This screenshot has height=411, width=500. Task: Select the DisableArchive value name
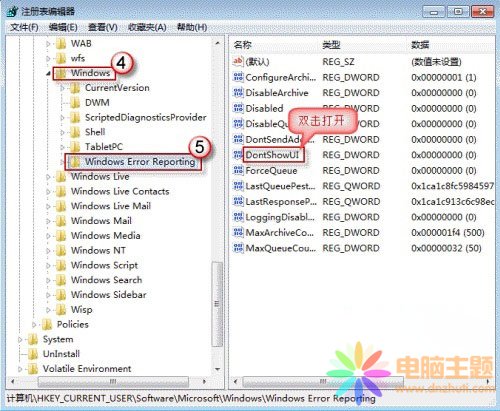click(277, 93)
